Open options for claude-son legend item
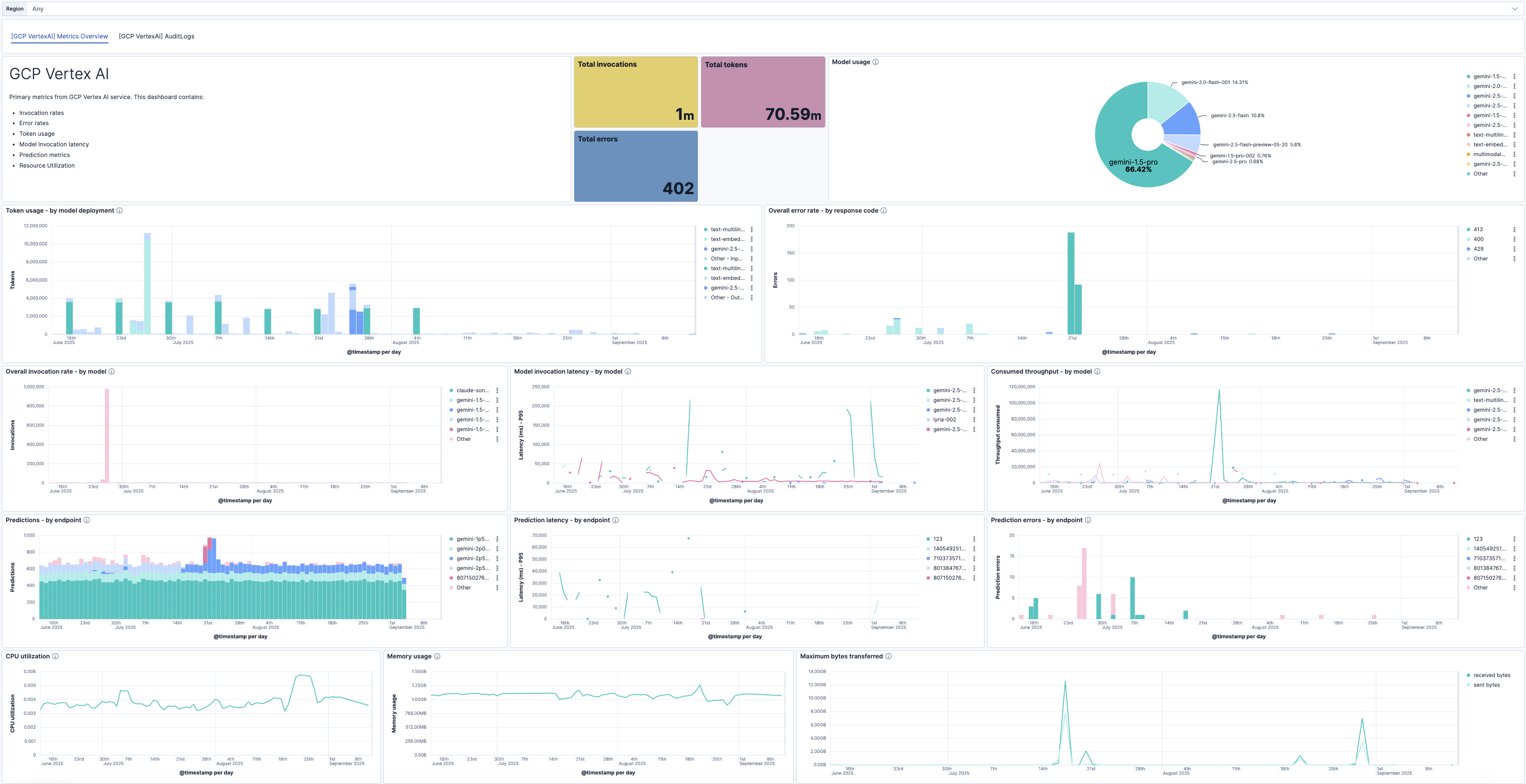1526x784 pixels. click(x=497, y=391)
